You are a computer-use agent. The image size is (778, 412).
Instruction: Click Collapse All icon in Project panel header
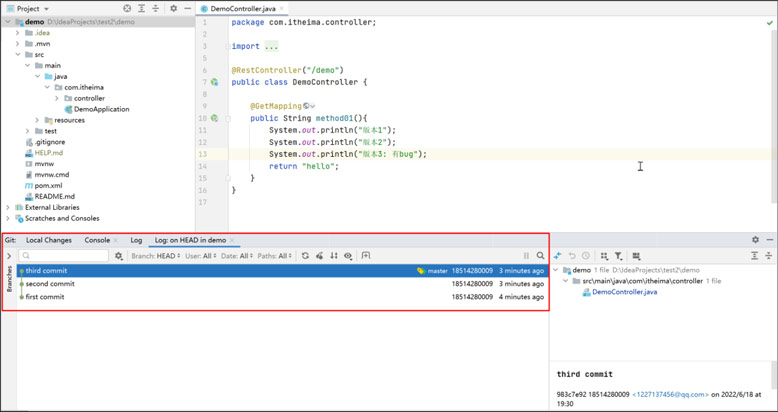pyautogui.click(x=156, y=8)
